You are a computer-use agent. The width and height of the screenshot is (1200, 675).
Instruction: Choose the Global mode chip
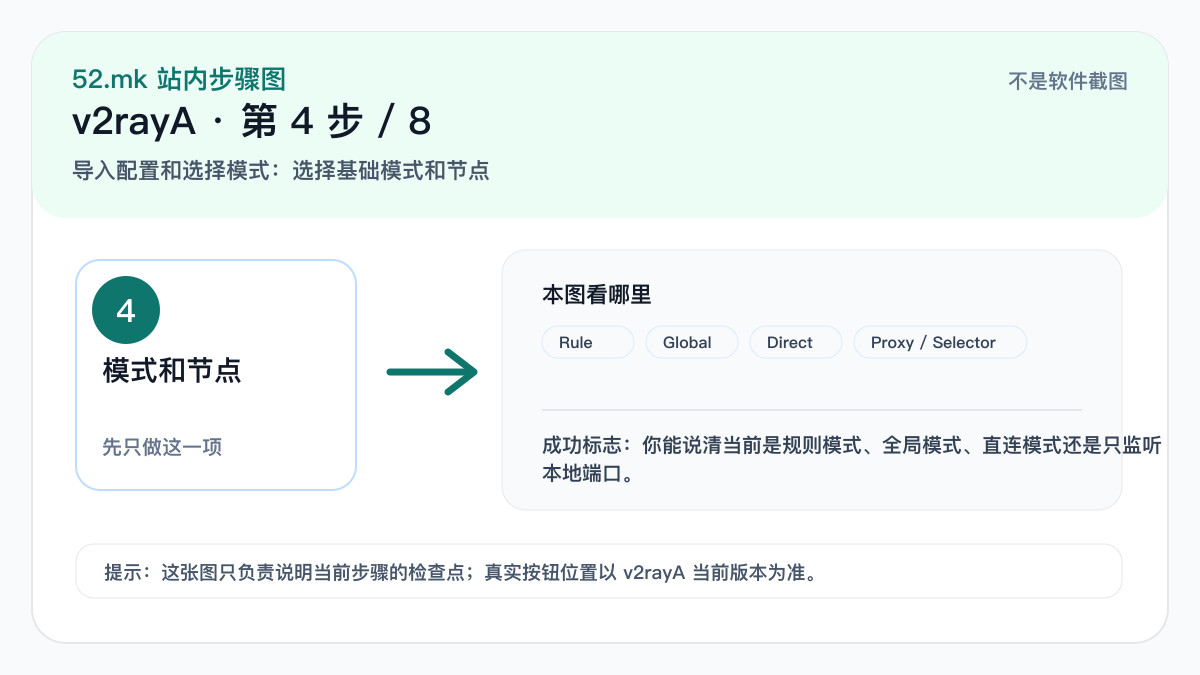(x=692, y=342)
